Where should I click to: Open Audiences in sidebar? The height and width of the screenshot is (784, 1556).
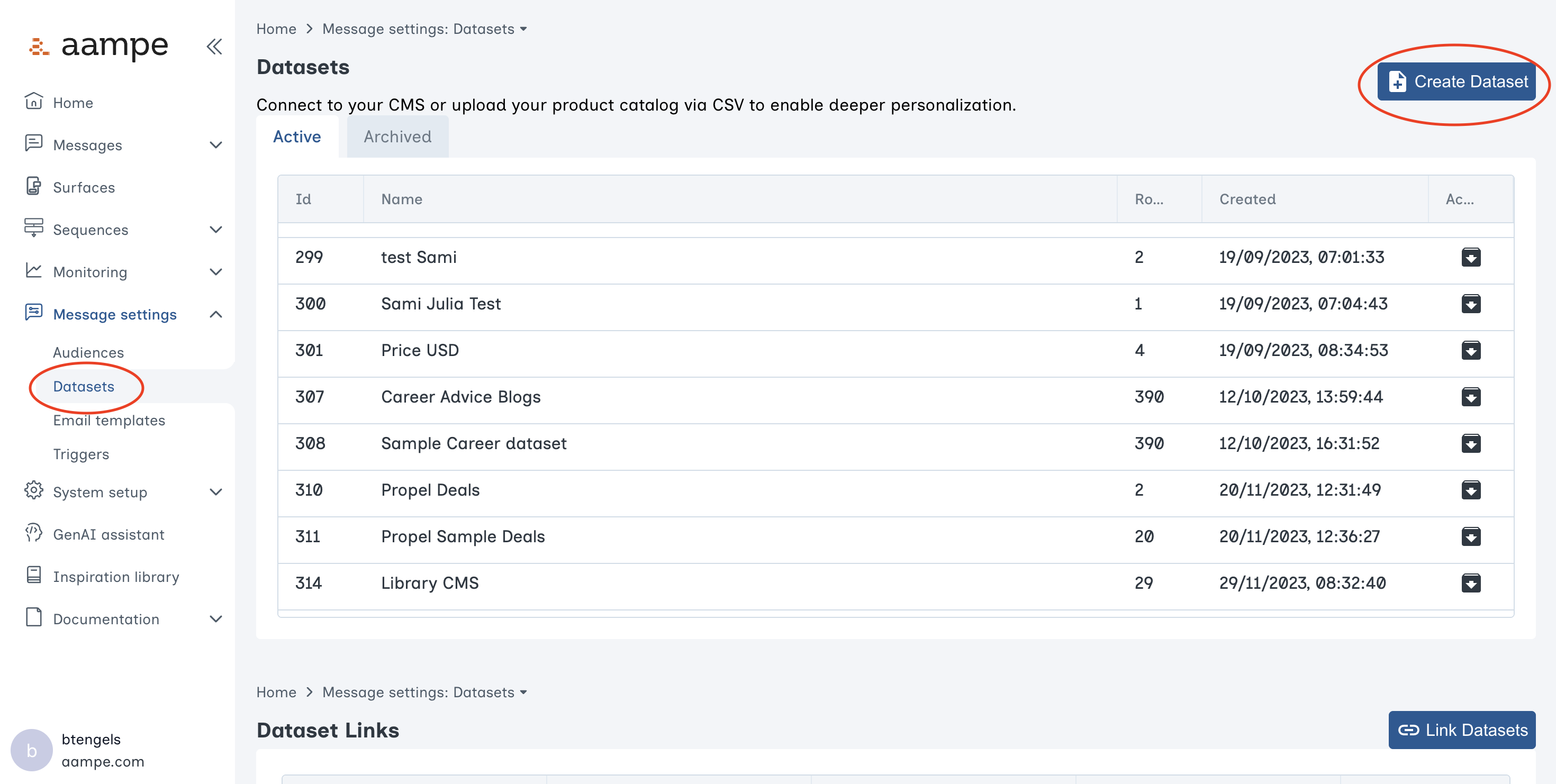(88, 352)
